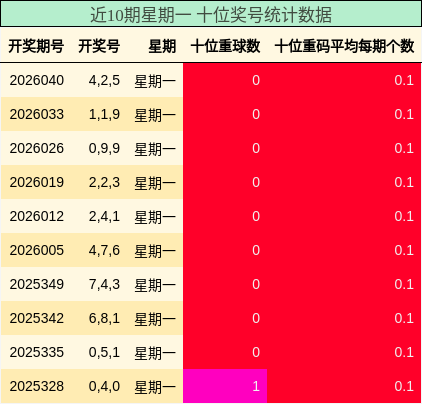Select winning numbers 1,1,9
The width and height of the screenshot is (422, 404).
tap(104, 115)
